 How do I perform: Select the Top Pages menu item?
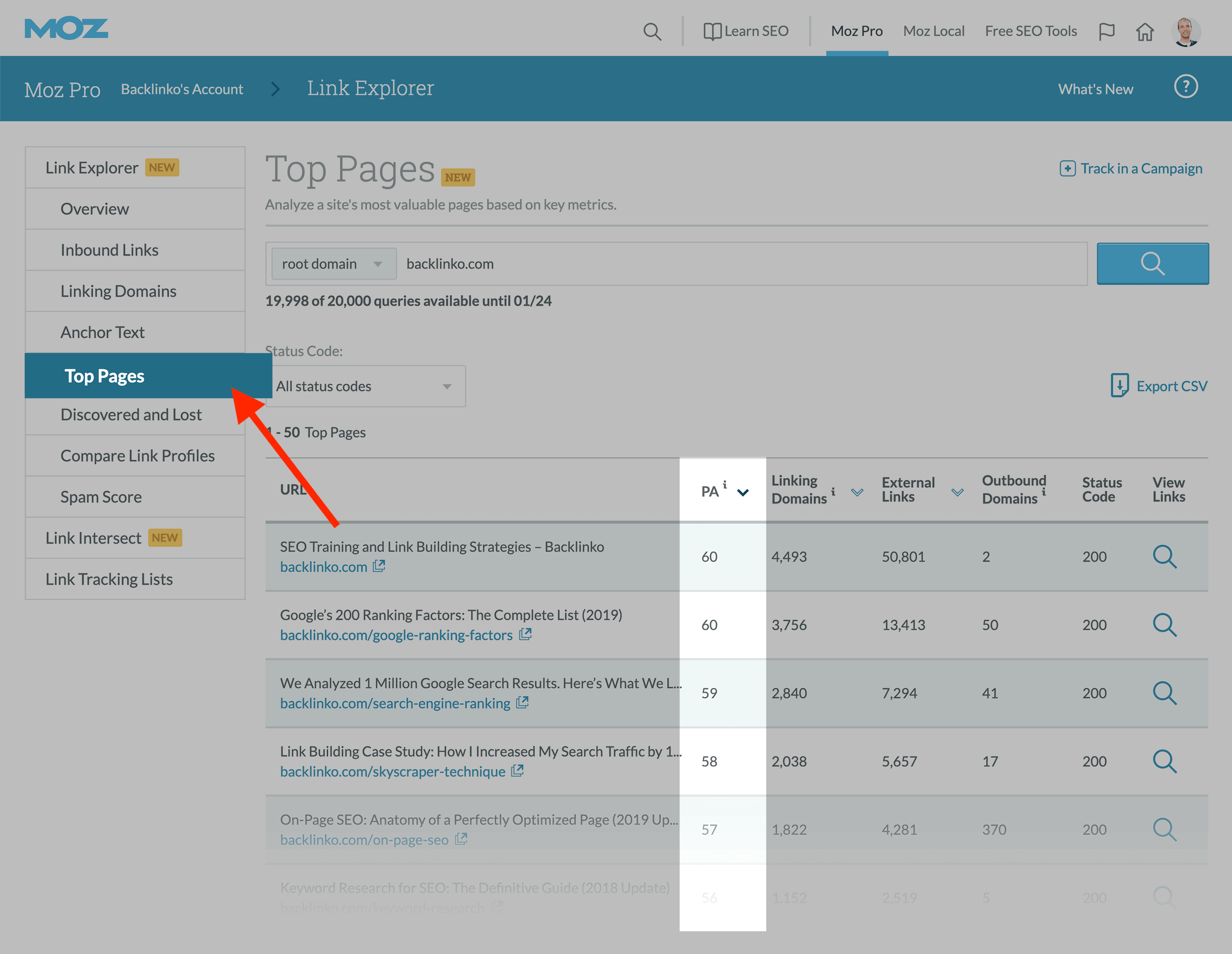pos(105,375)
